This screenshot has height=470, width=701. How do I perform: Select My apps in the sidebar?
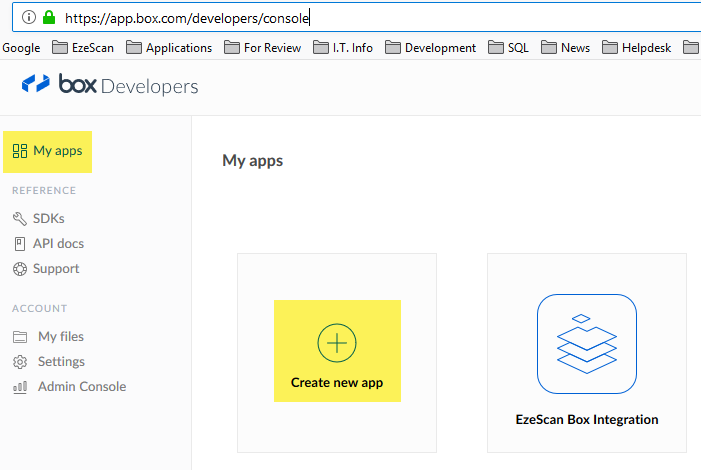(x=57, y=151)
